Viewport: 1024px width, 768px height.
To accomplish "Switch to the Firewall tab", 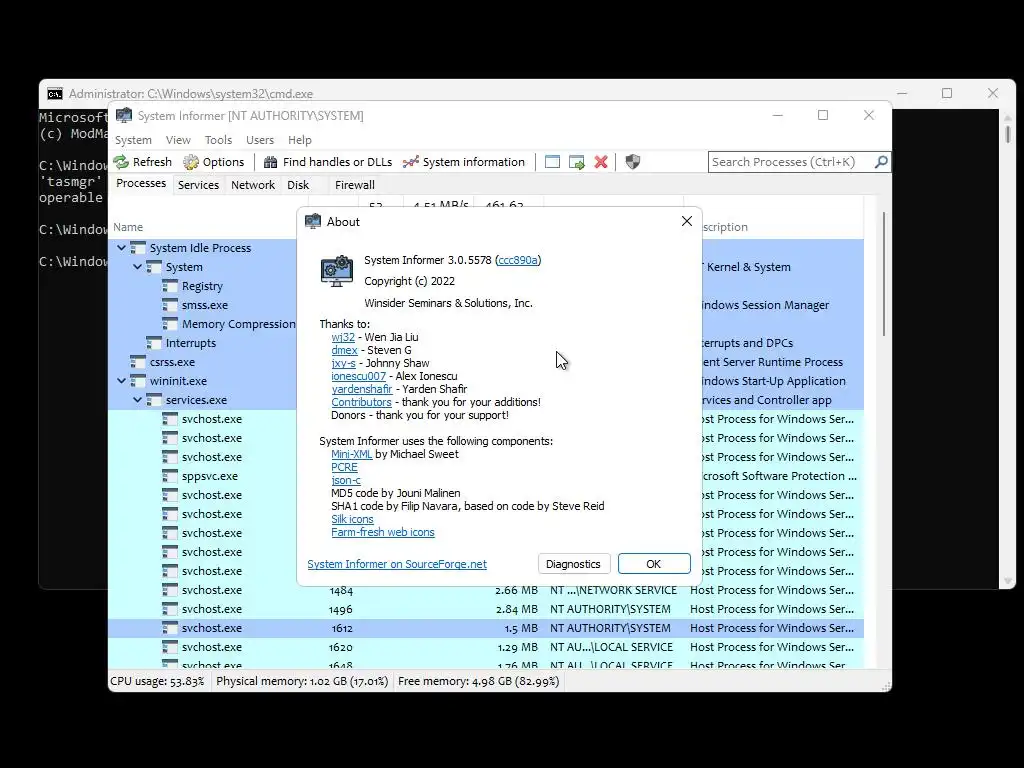I will click(x=355, y=185).
